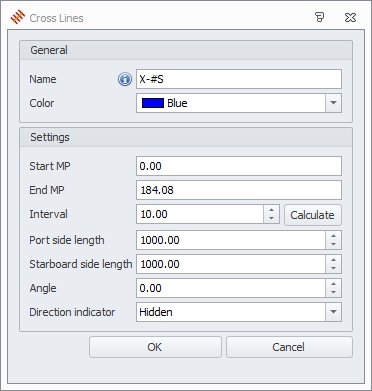372x391 pixels.
Task: Decrease Starboard side length value
Action: 333,268
